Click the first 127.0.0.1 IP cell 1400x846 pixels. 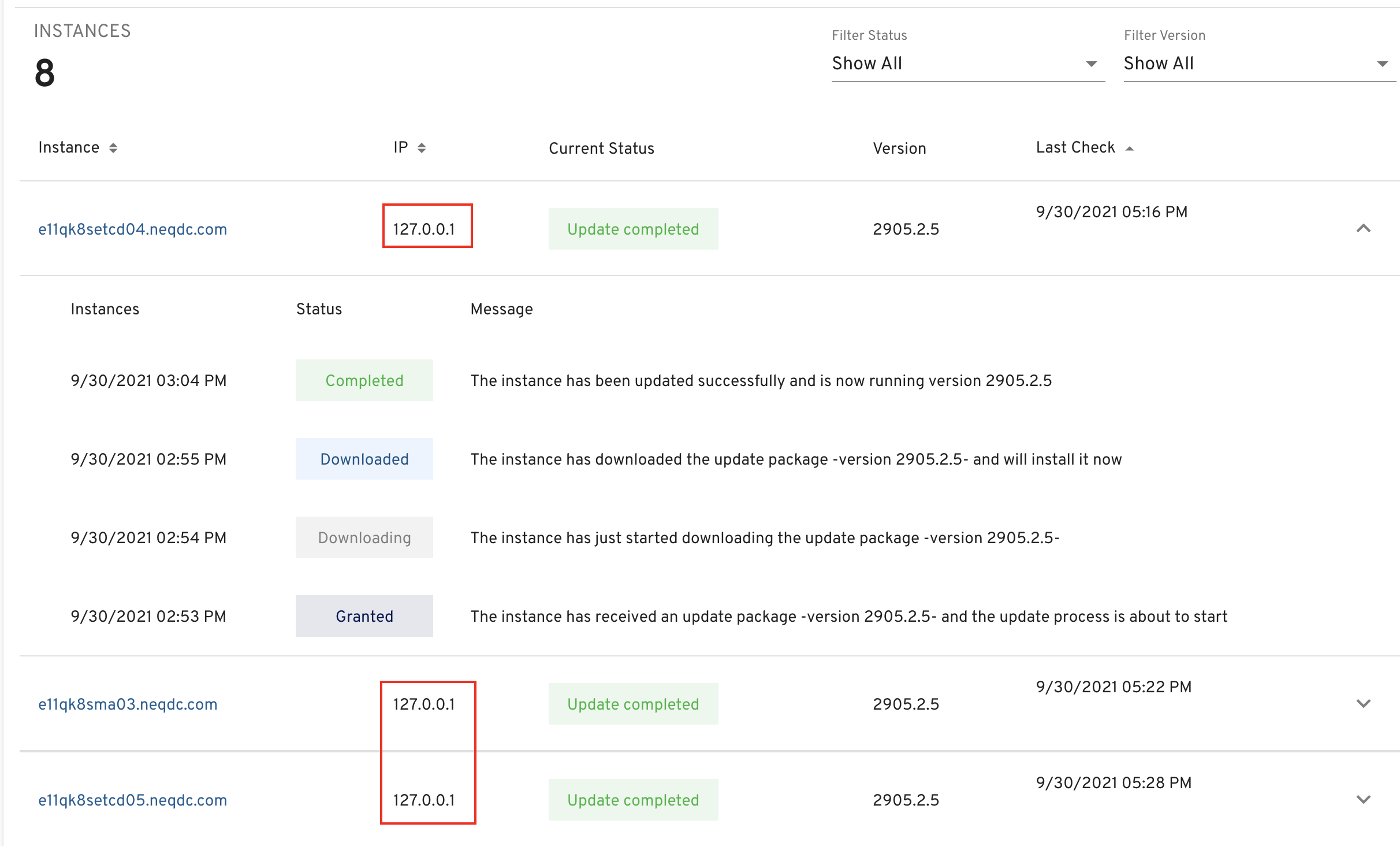tap(424, 229)
